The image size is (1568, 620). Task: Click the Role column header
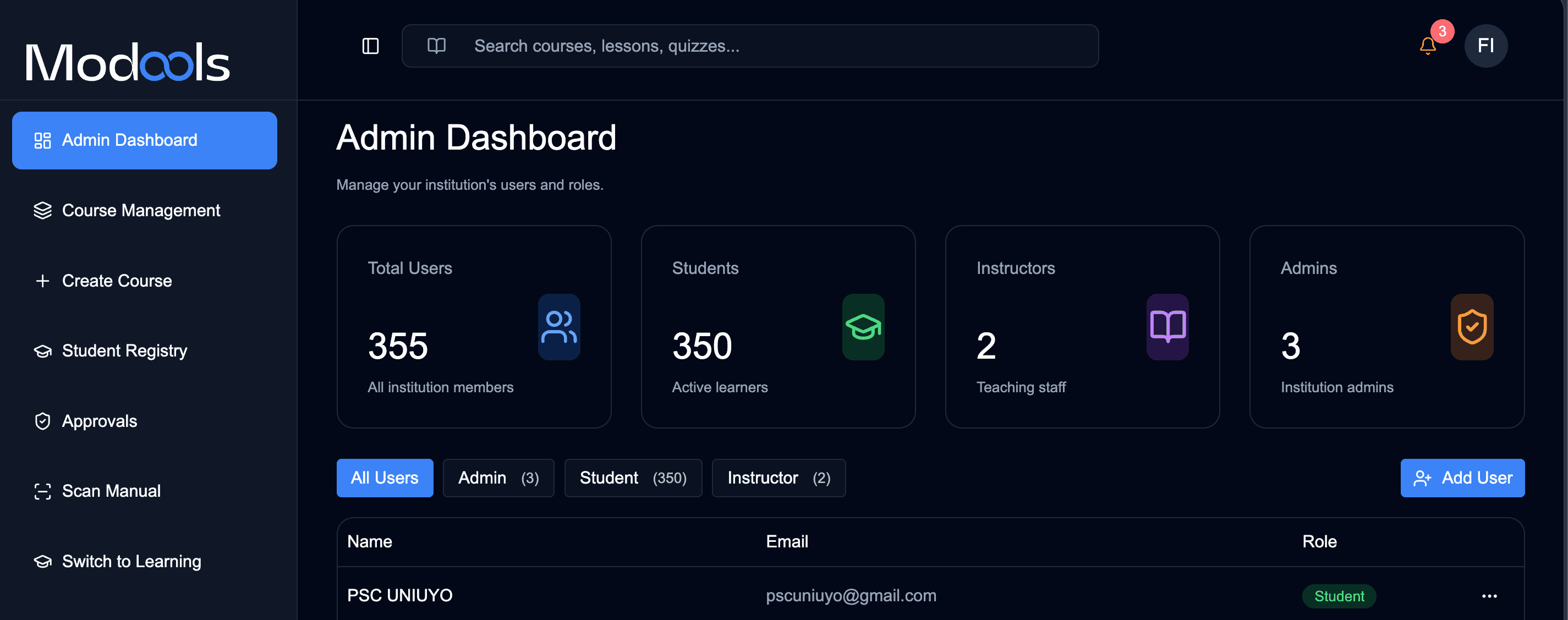click(1319, 541)
